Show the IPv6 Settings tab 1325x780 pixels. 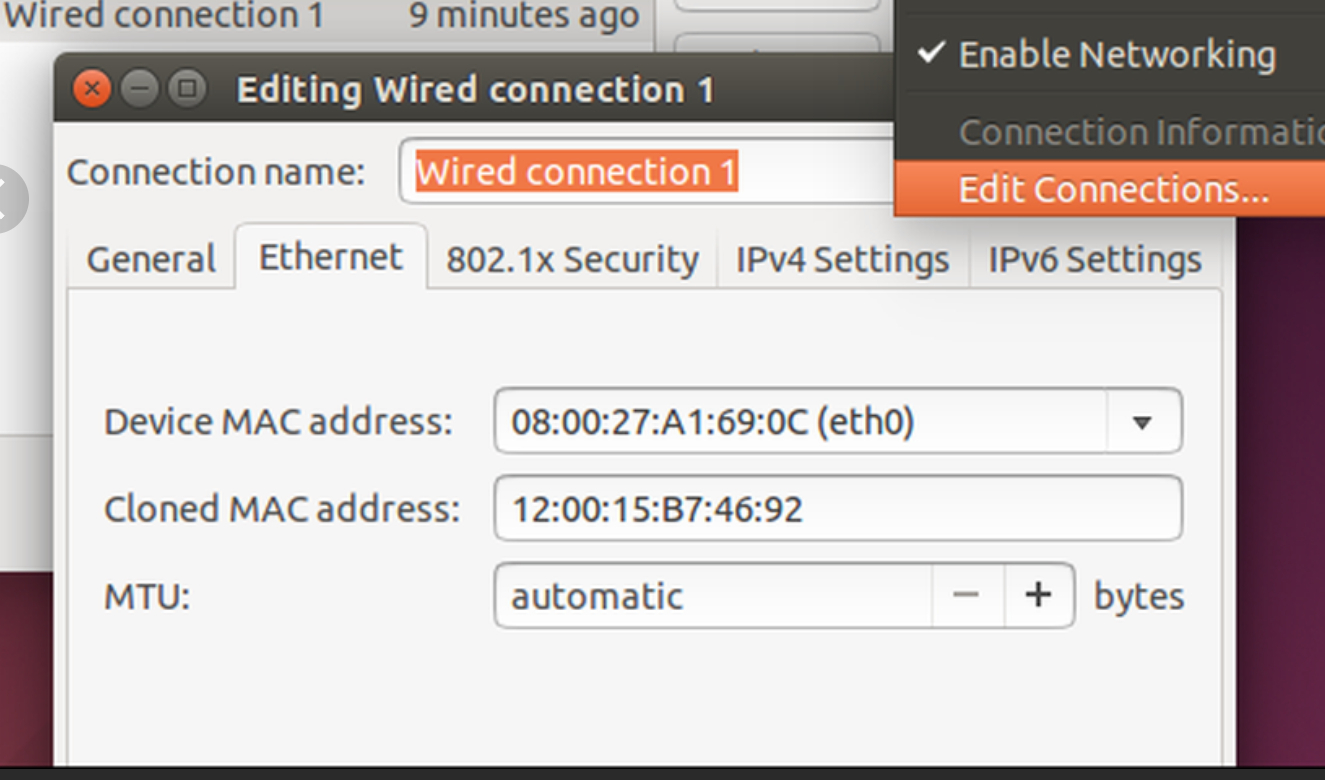[x=1095, y=260]
